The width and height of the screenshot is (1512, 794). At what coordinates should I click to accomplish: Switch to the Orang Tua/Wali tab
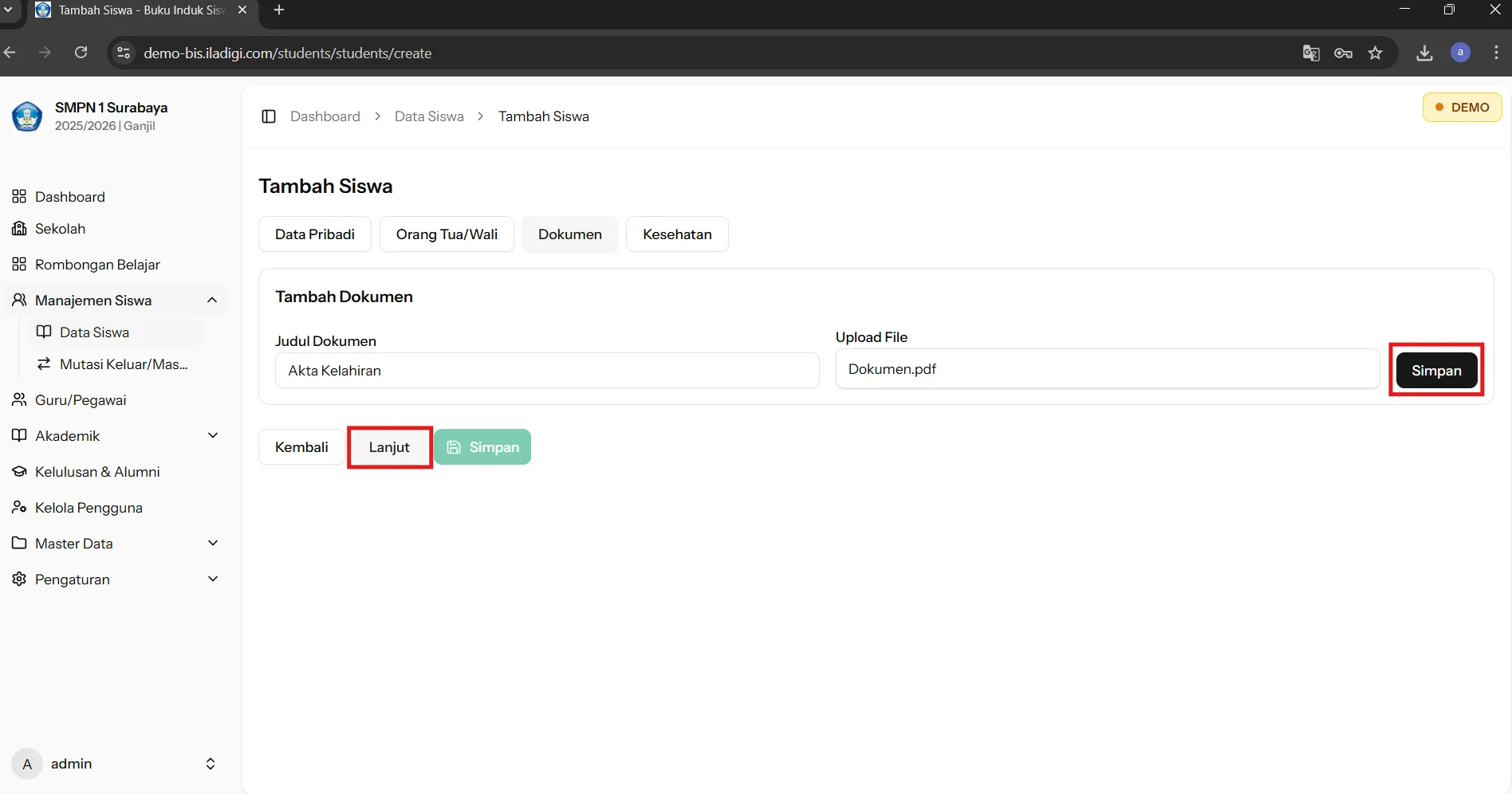447,234
